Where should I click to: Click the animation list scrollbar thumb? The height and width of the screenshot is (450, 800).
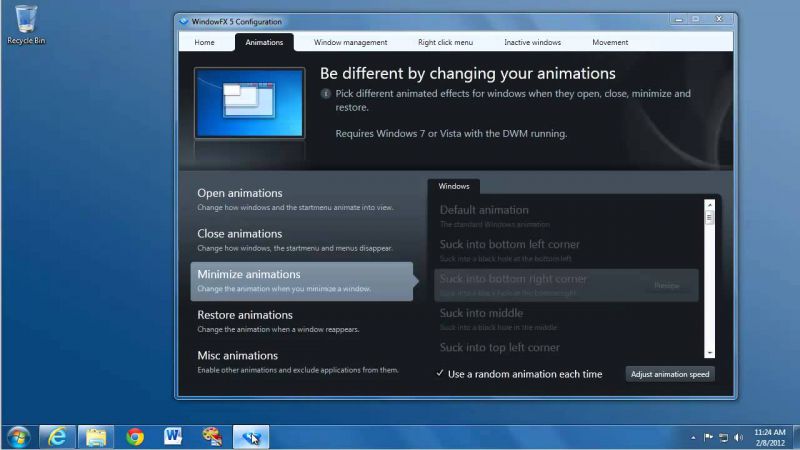(x=709, y=217)
